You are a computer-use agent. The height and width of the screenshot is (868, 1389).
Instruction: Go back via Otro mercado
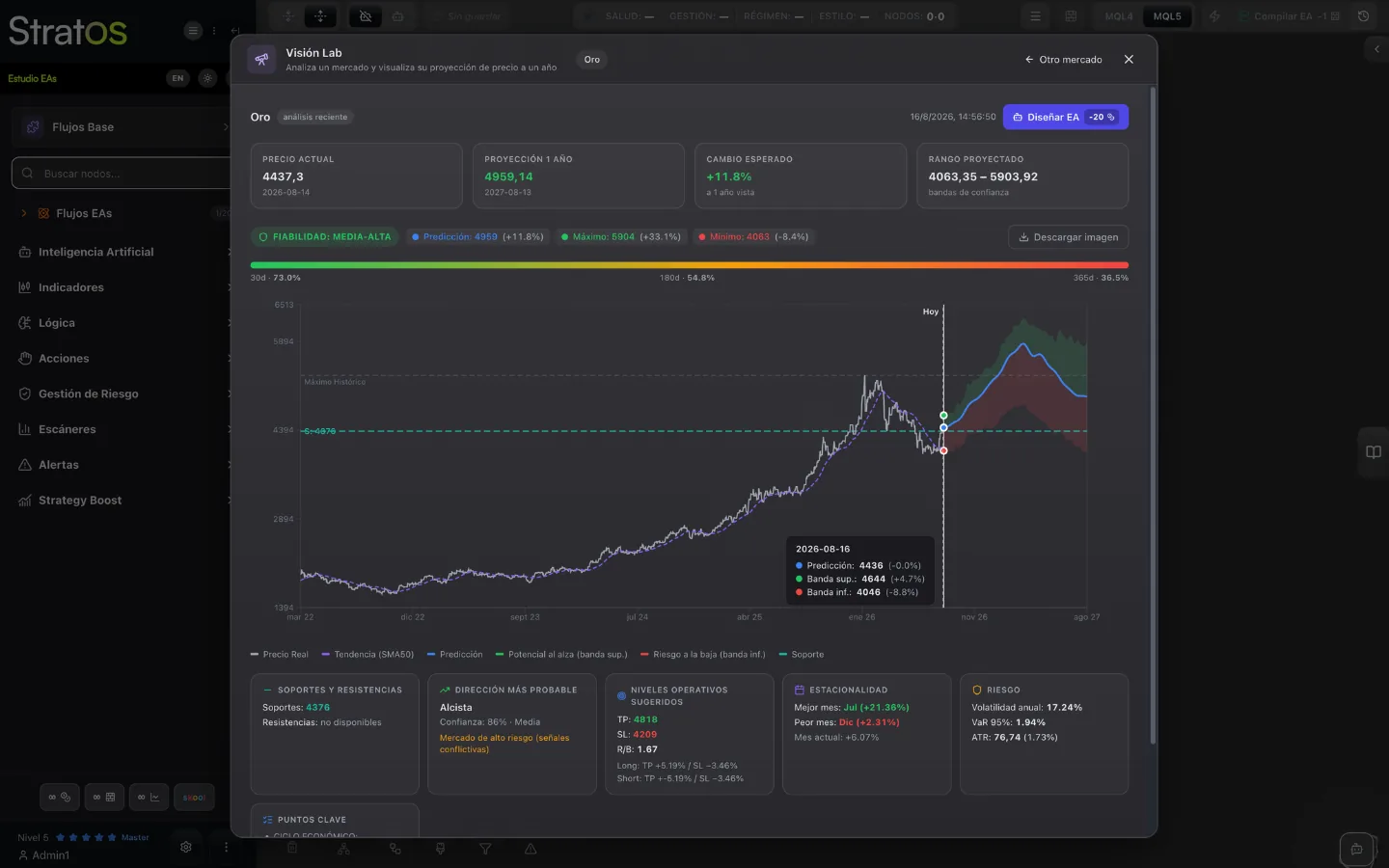coord(1064,60)
